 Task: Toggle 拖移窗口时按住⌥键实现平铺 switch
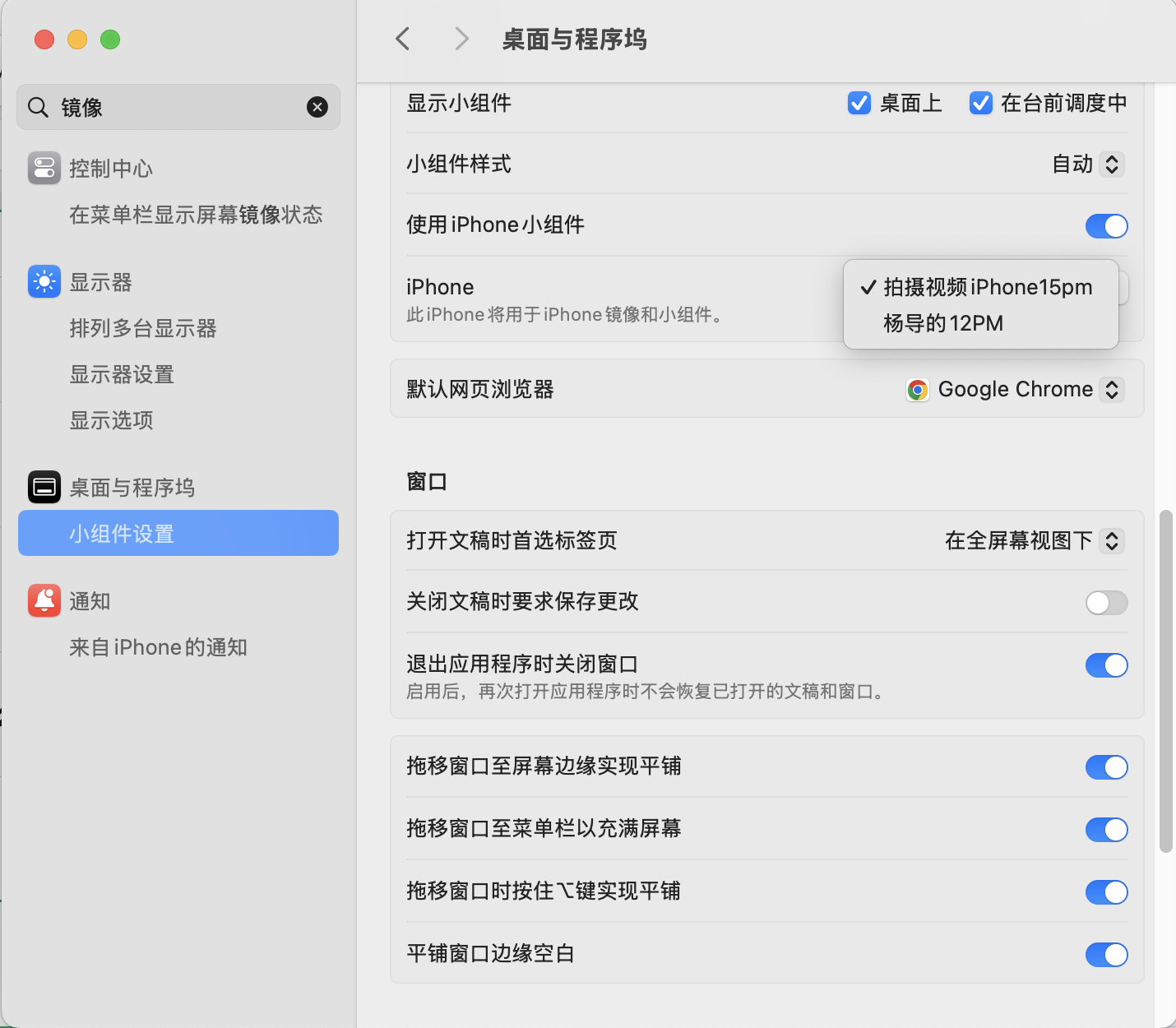(x=1106, y=892)
